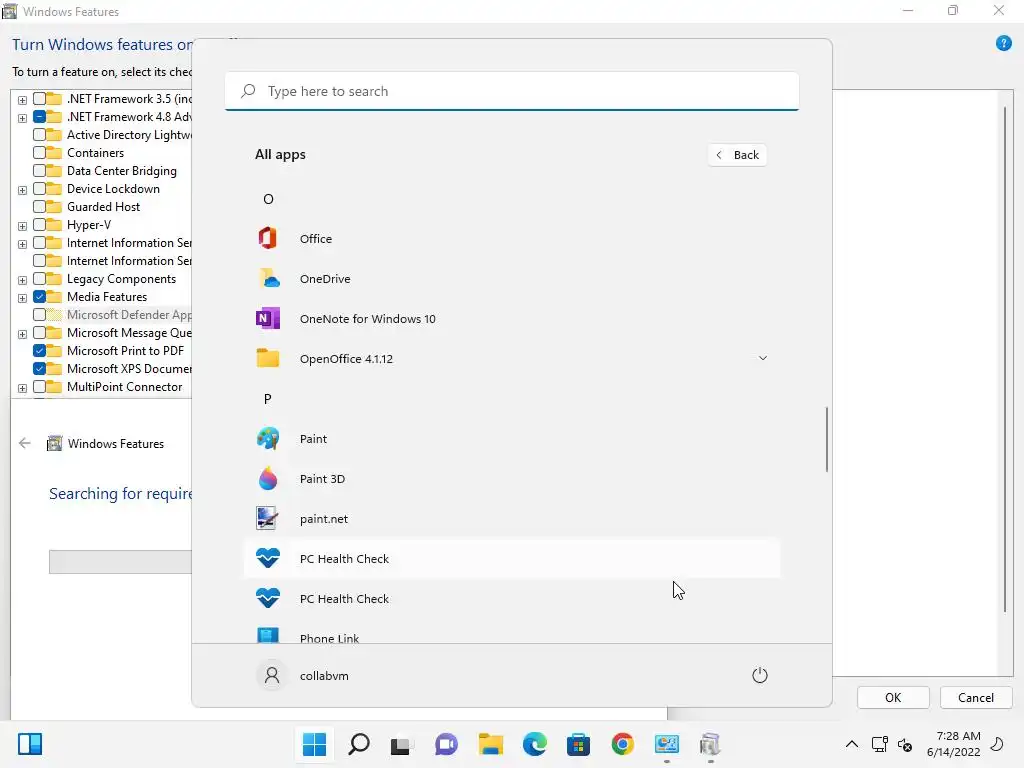Open Task View on the taskbar
This screenshot has height=768, width=1024.
click(x=402, y=744)
